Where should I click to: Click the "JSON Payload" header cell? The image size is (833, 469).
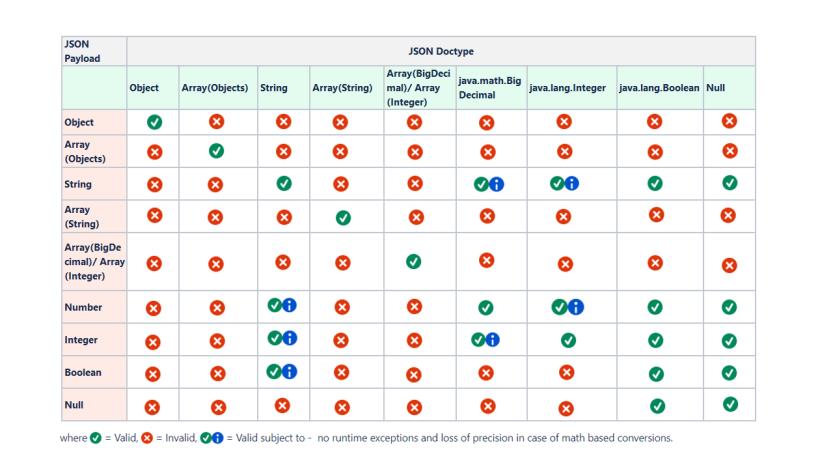[x=77, y=50]
